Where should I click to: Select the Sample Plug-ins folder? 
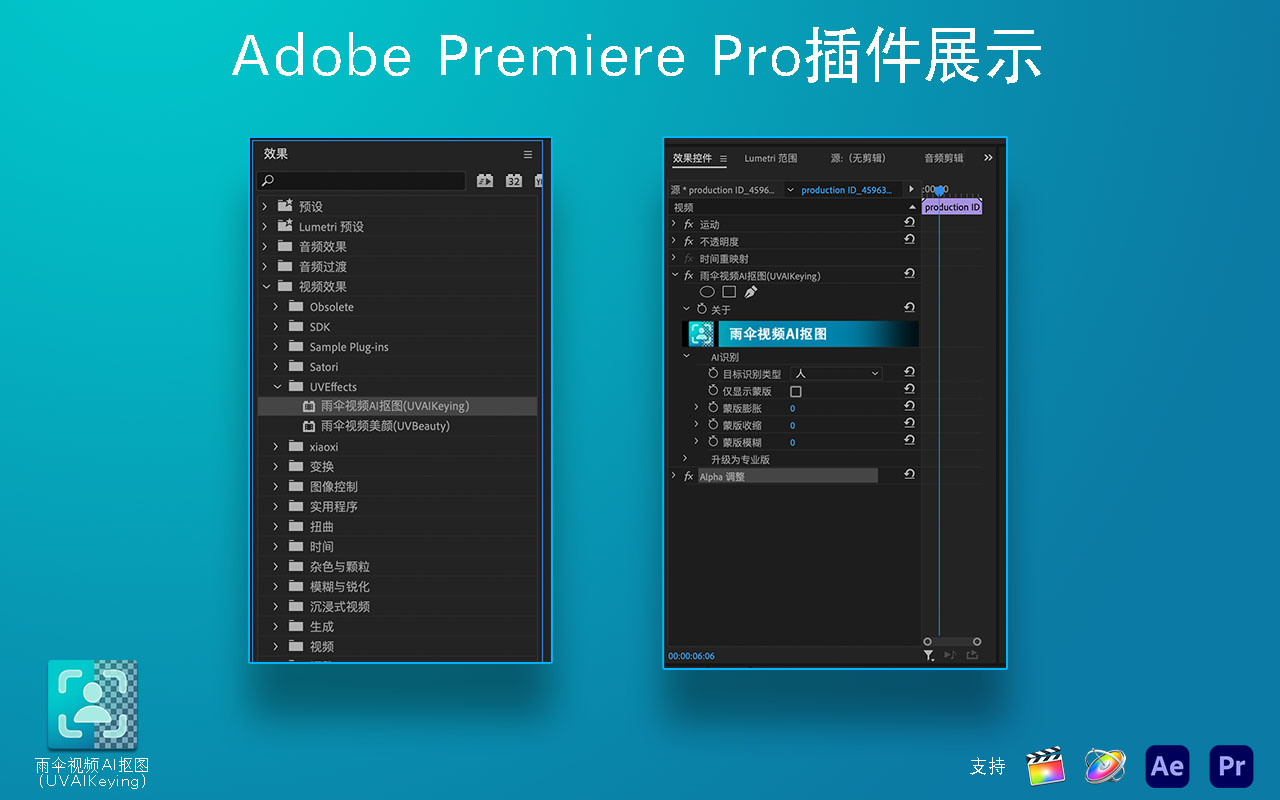pos(349,347)
